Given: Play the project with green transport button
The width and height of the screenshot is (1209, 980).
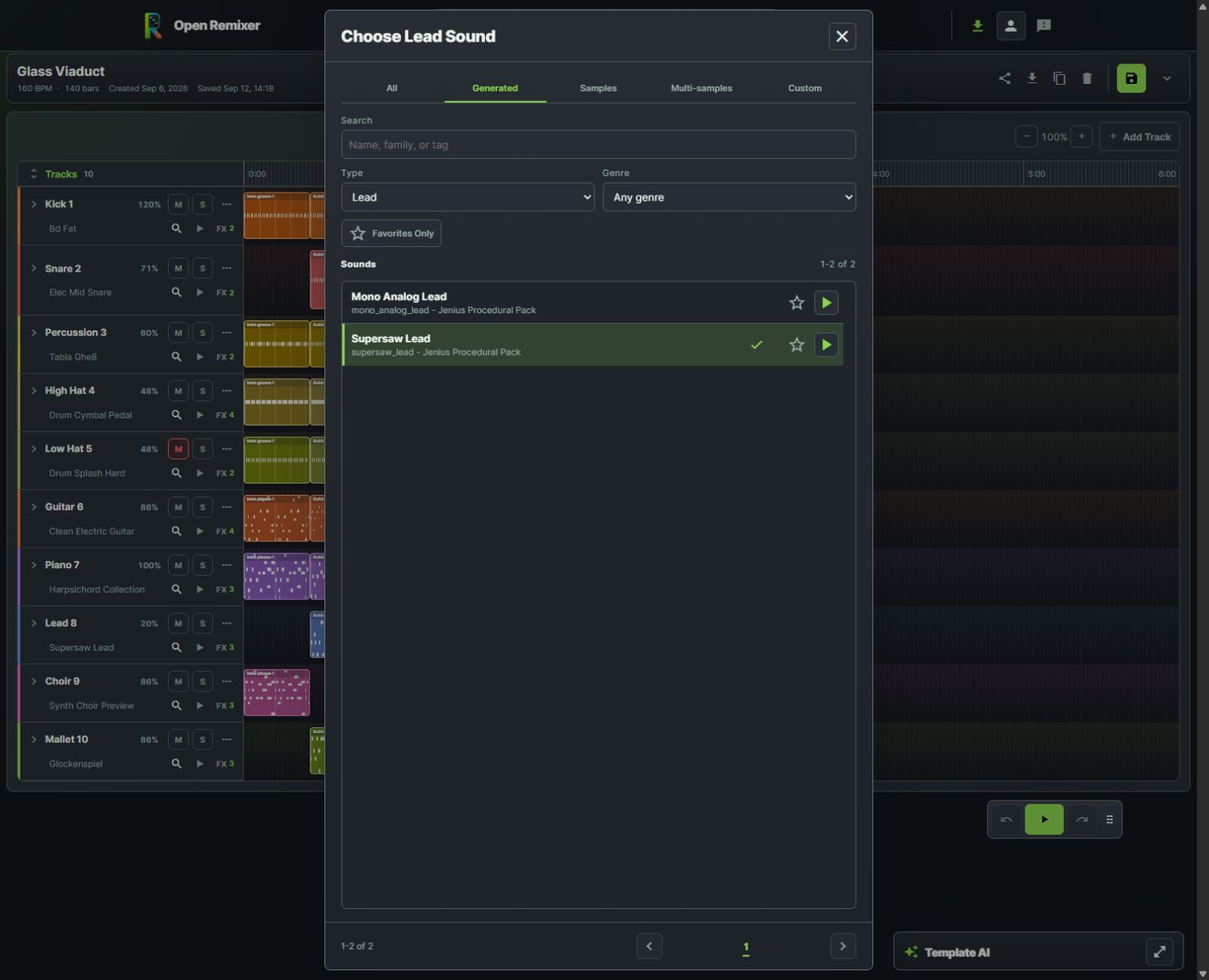Looking at the screenshot, I should point(1044,819).
